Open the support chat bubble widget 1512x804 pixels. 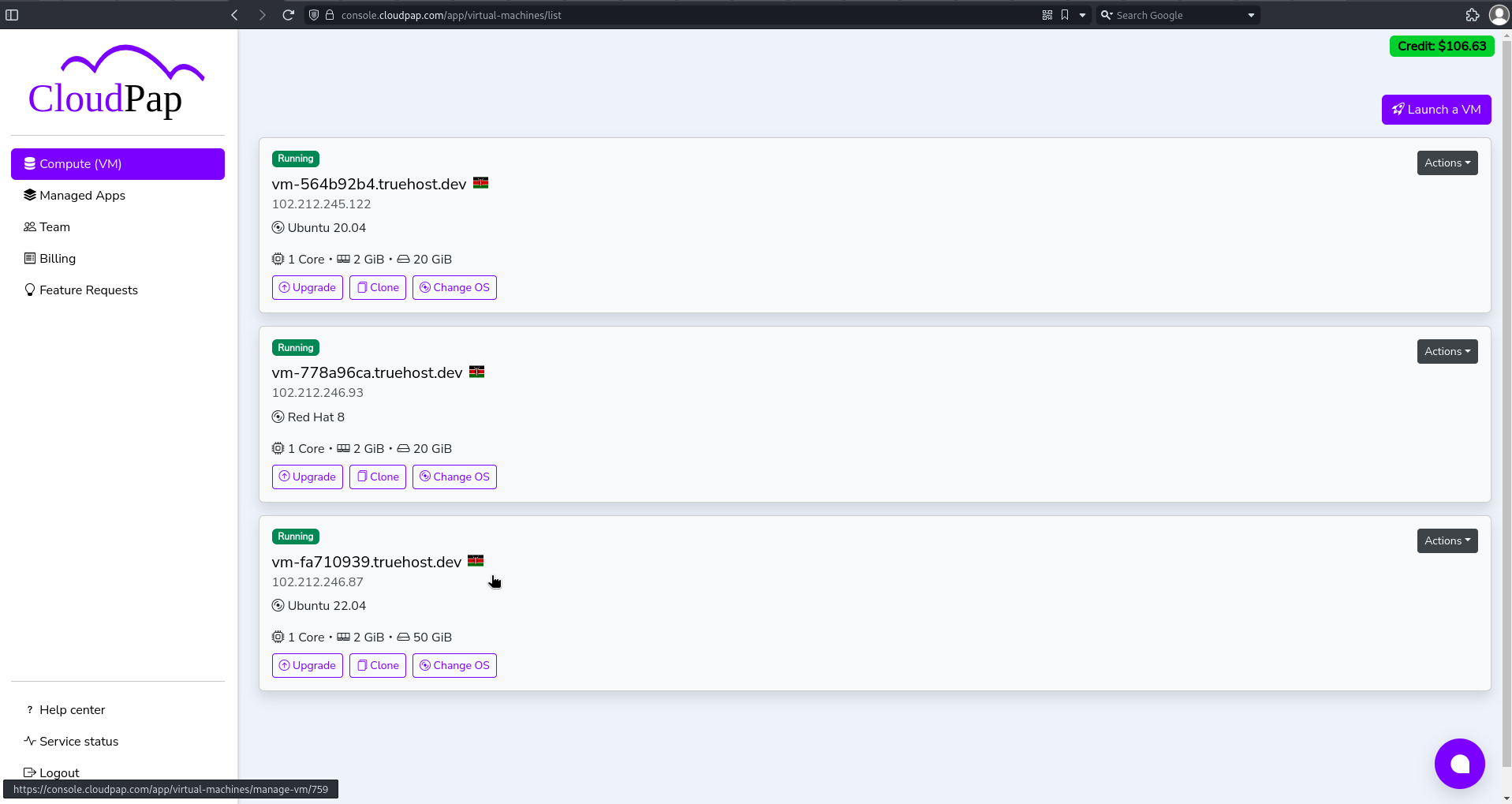coord(1459,763)
